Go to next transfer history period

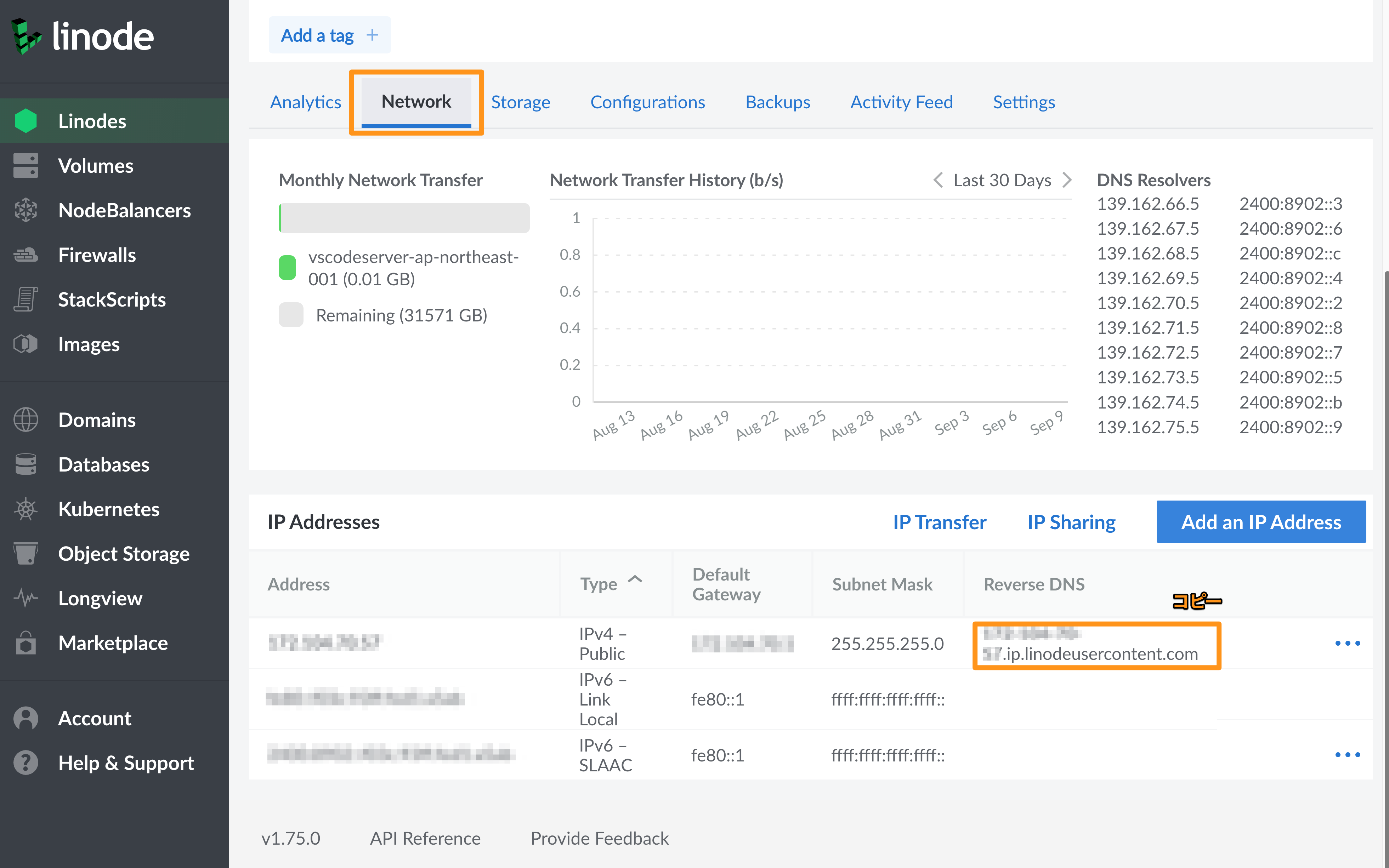(x=1067, y=180)
